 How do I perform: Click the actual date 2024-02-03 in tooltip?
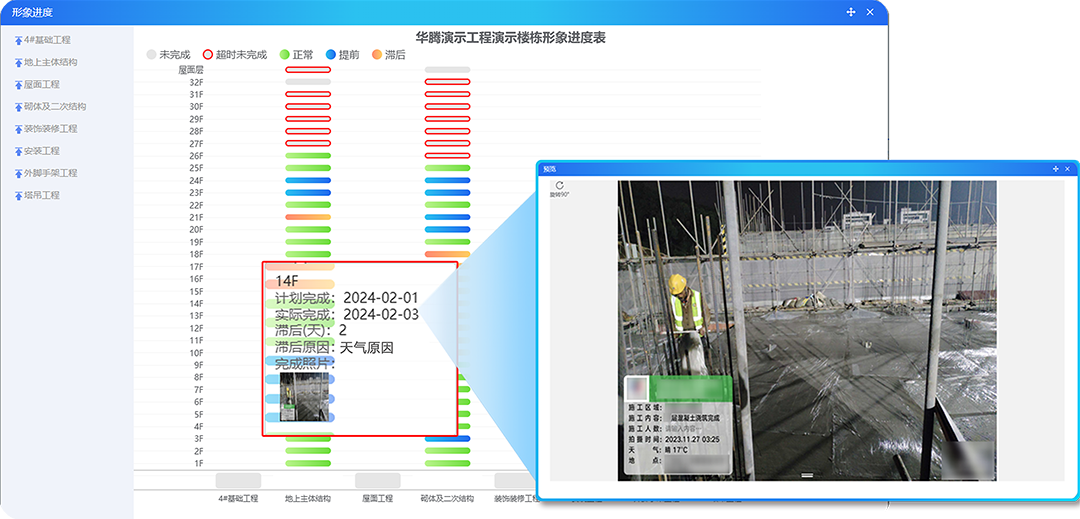pyautogui.click(x=381, y=315)
